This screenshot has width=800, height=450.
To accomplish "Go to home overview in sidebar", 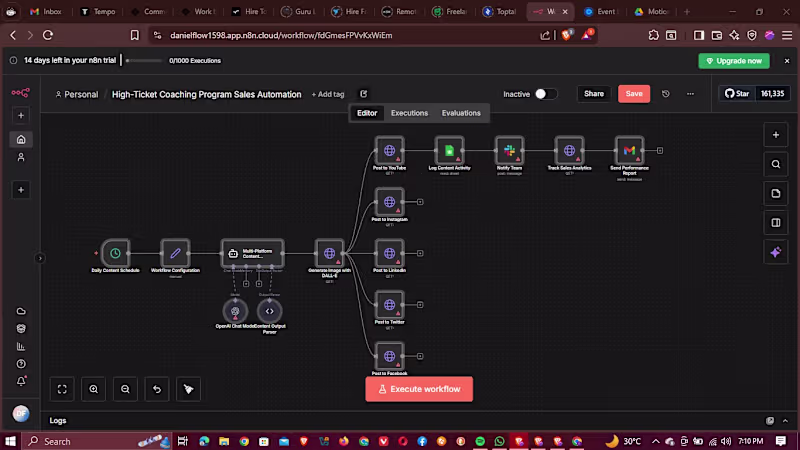I will tap(21, 139).
